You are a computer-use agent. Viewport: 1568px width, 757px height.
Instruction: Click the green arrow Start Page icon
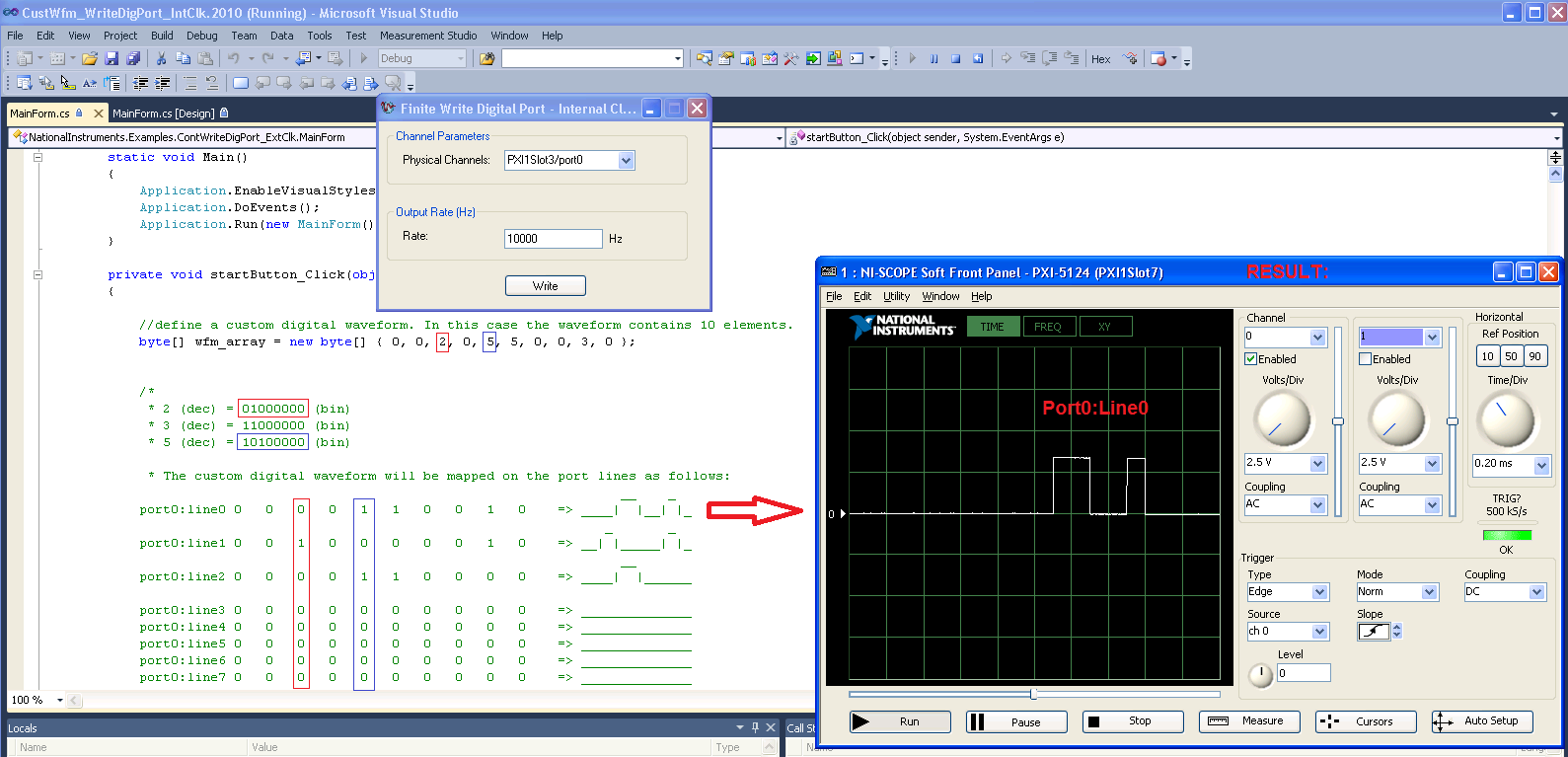click(x=813, y=58)
